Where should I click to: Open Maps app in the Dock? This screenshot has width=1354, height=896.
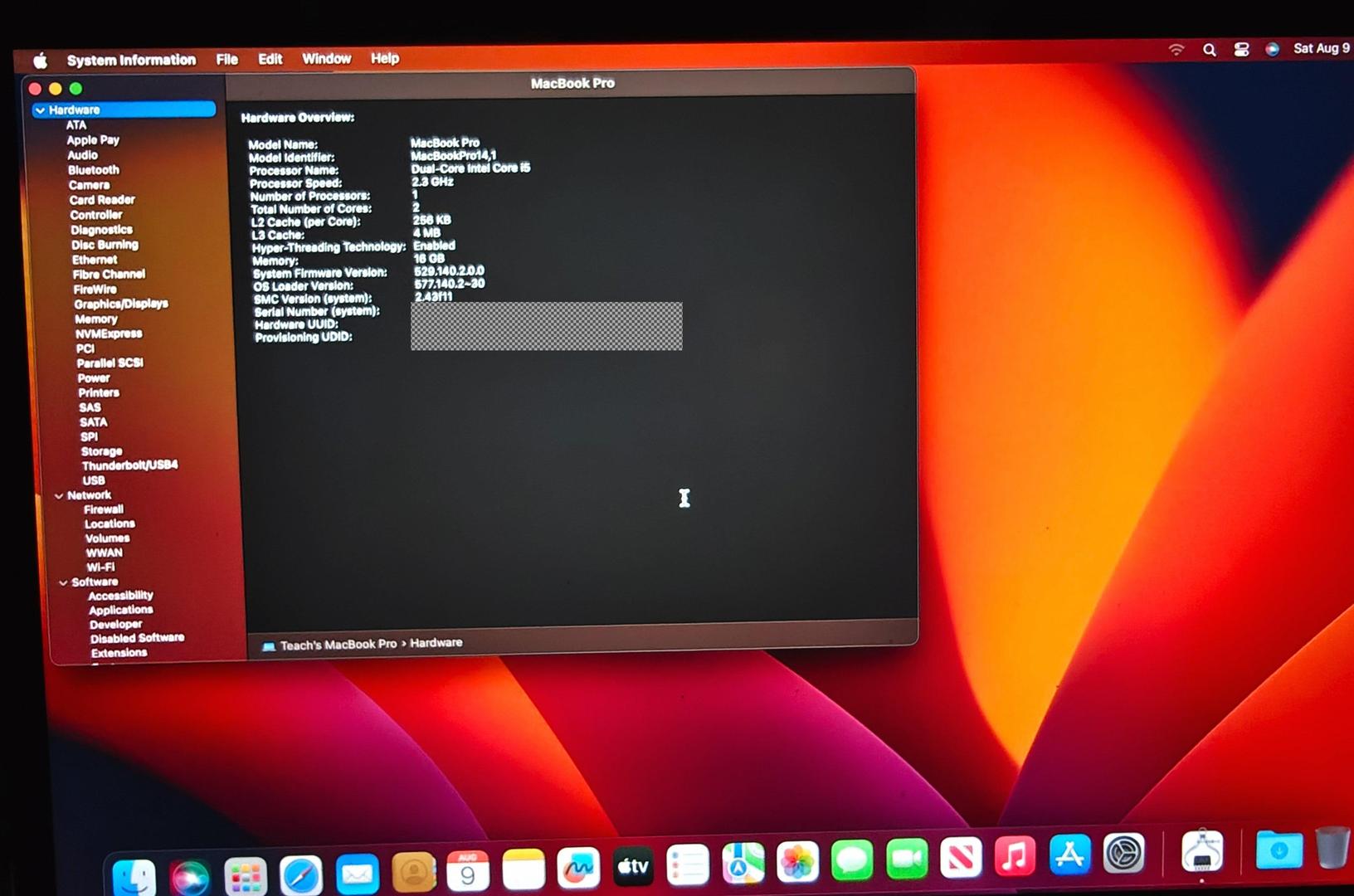[743, 863]
